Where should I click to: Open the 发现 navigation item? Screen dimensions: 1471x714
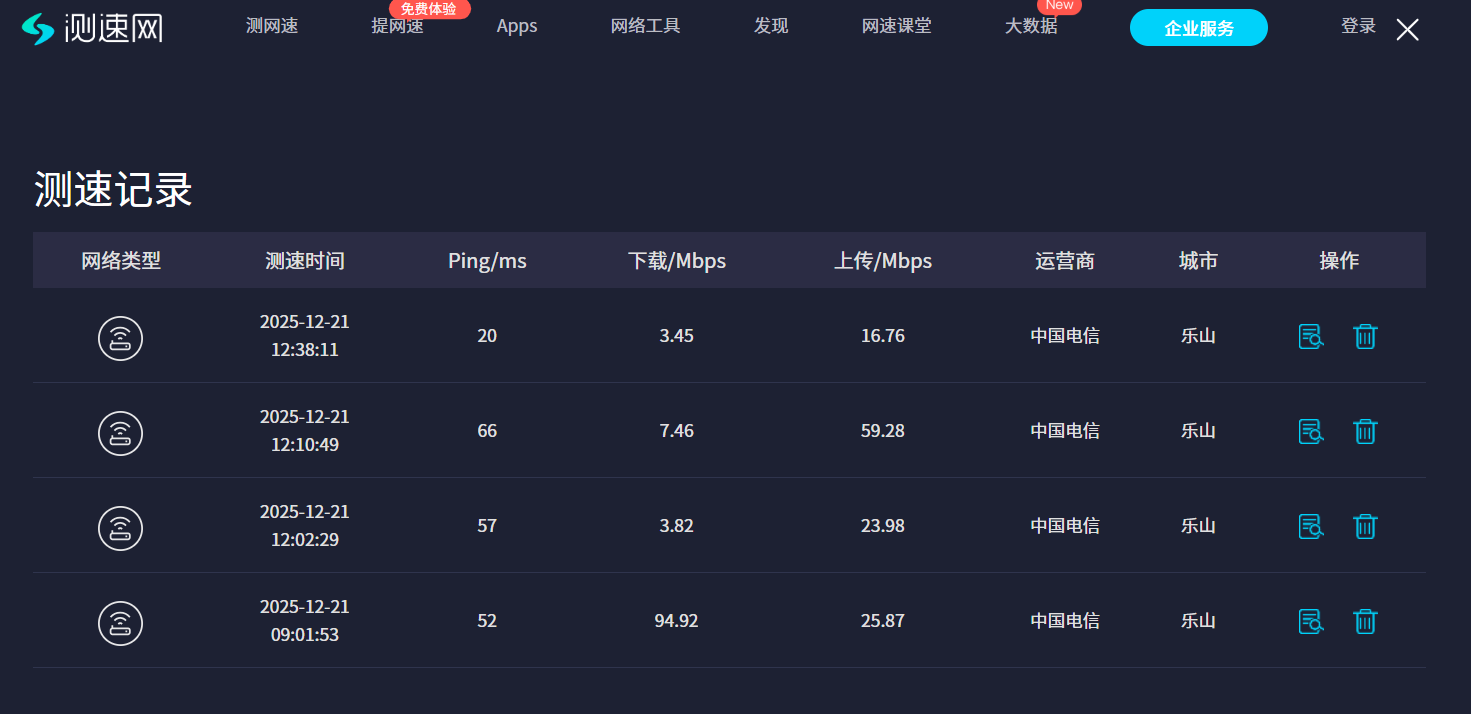pos(771,26)
